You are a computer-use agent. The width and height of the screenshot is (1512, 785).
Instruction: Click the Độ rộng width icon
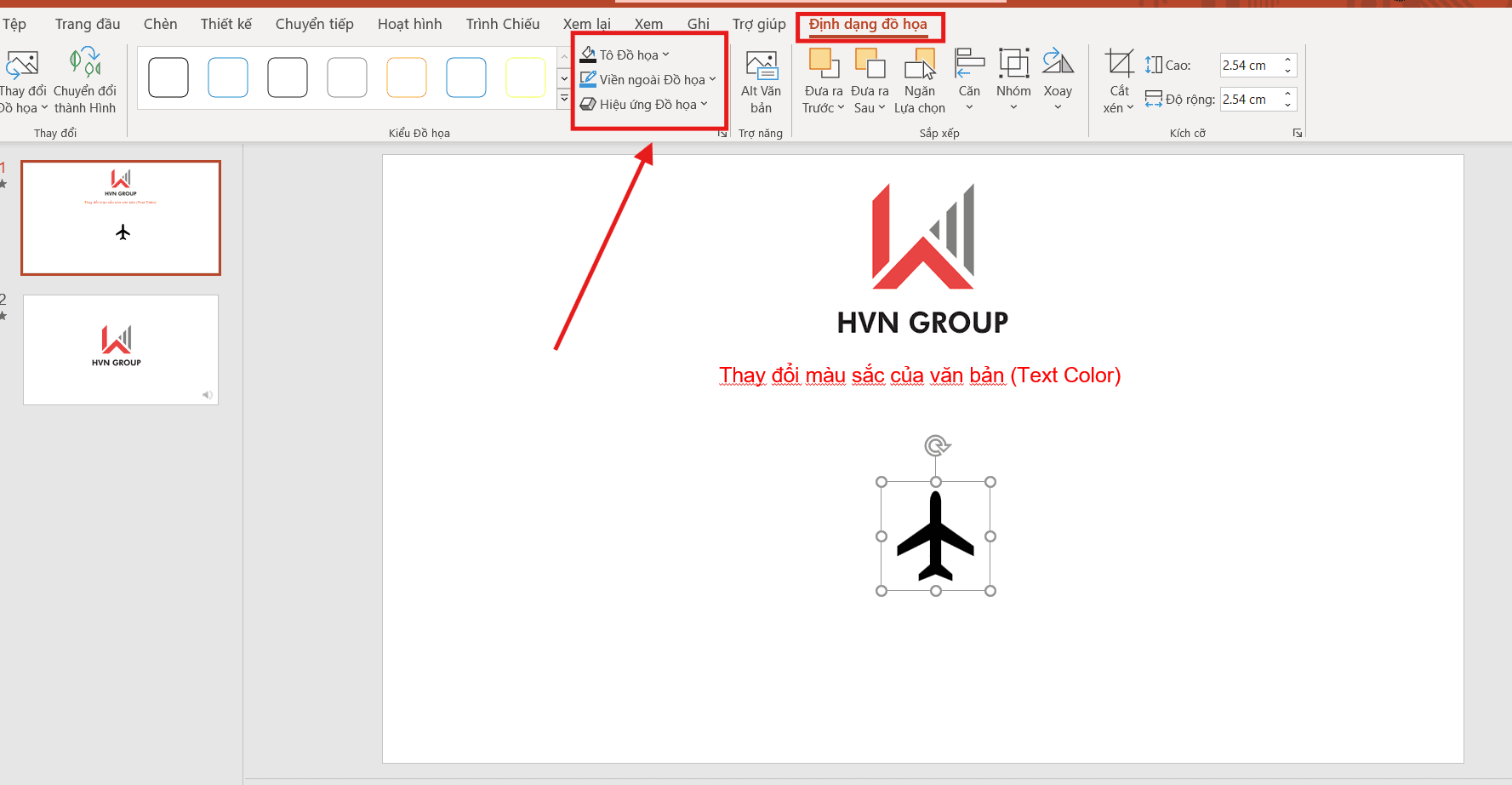[1154, 99]
